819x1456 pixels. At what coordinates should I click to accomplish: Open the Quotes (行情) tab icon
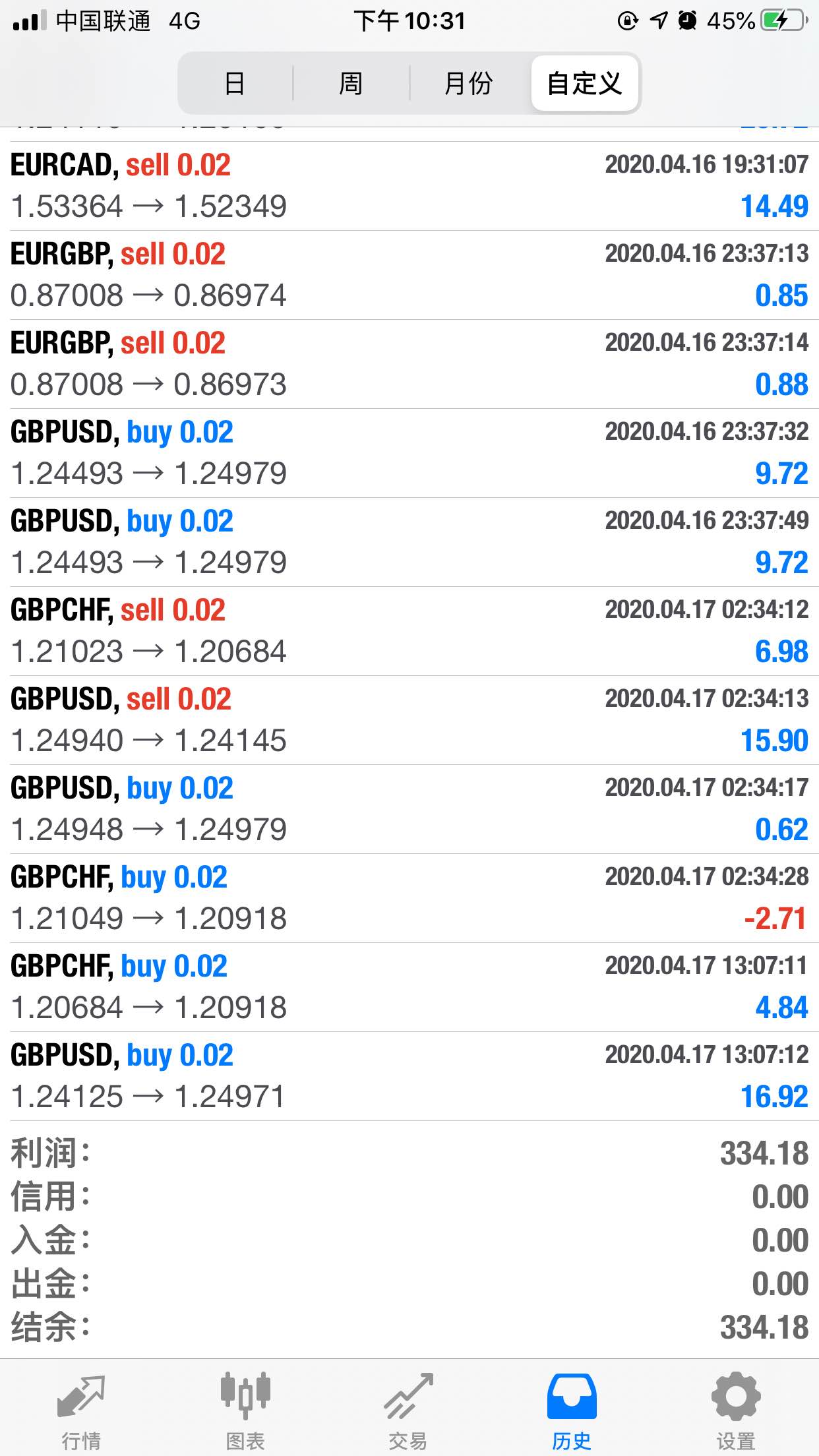tap(81, 1397)
